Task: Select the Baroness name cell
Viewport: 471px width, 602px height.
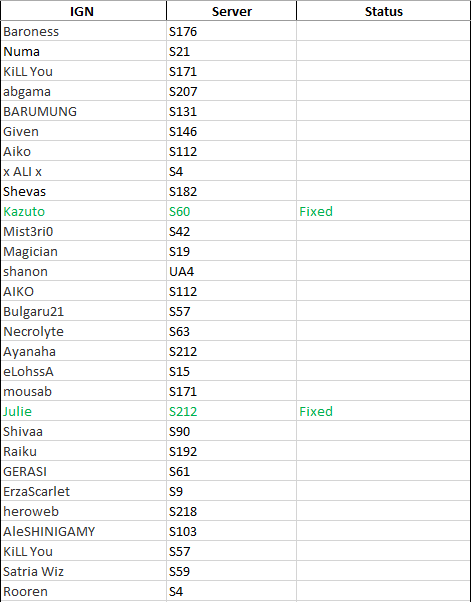Action: pos(83,31)
